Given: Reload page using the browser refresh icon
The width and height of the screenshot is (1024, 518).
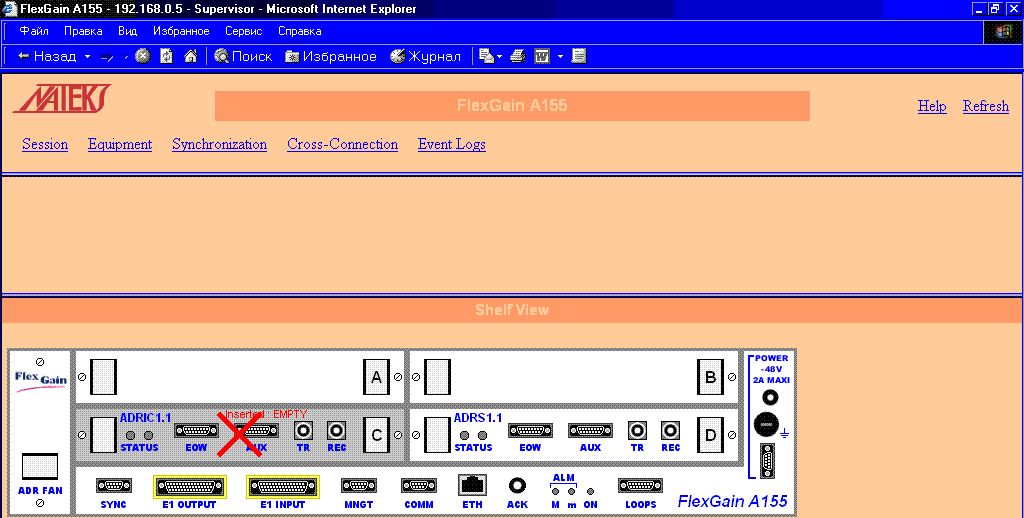Looking at the screenshot, I should [167, 56].
